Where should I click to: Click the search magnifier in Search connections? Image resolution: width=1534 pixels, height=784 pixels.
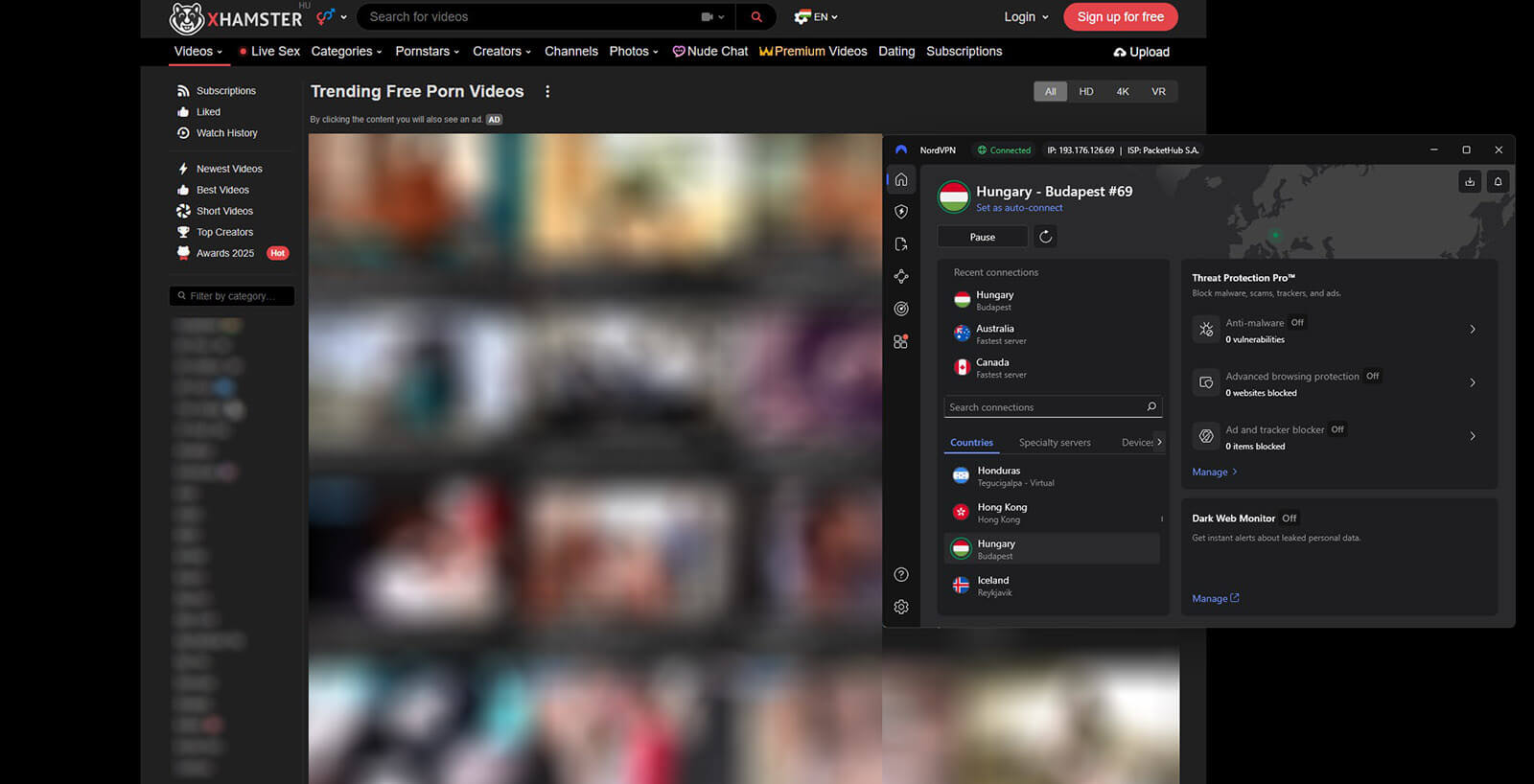[1151, 406]
